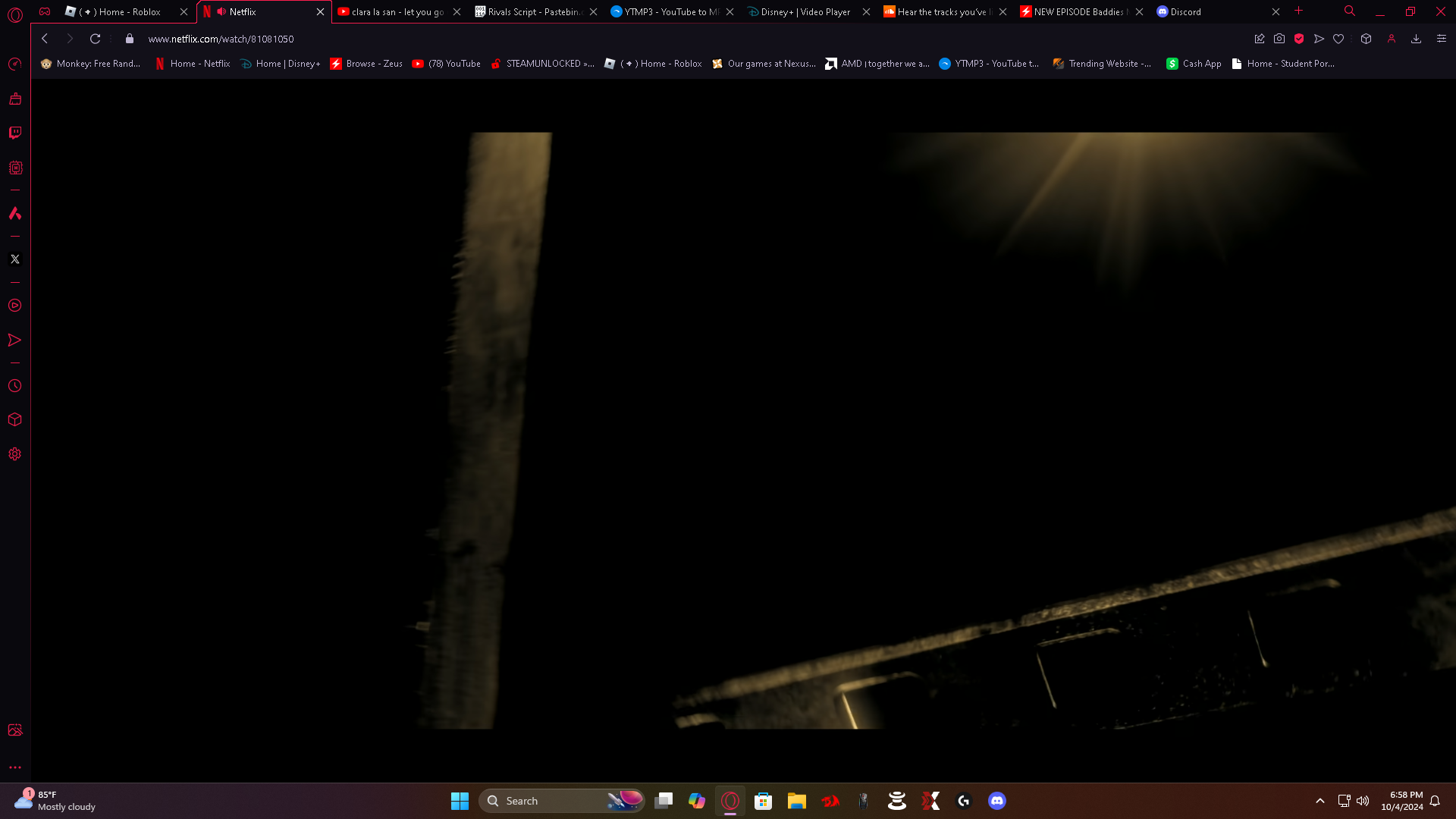This screenshot has height=819, width=1456.
Task: Close the Rivals Script Pastebin tab
Action: click(x=593, y=11)
